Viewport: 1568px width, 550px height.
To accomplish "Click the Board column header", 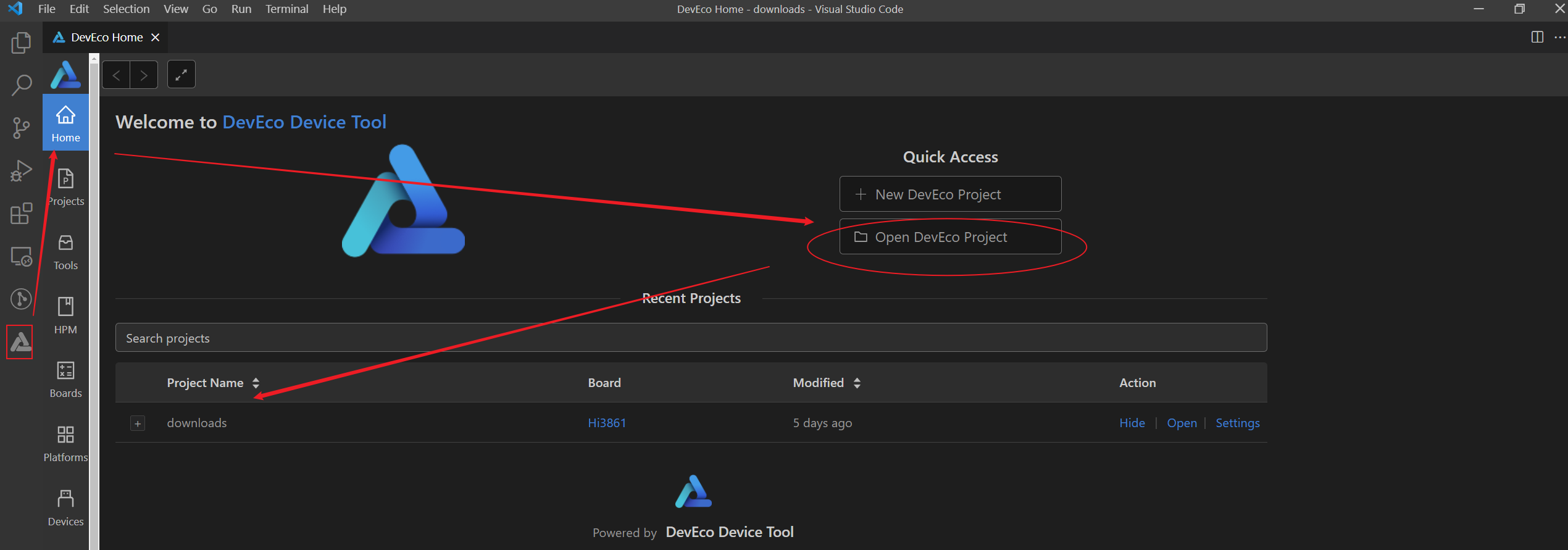I will (604, 383).
